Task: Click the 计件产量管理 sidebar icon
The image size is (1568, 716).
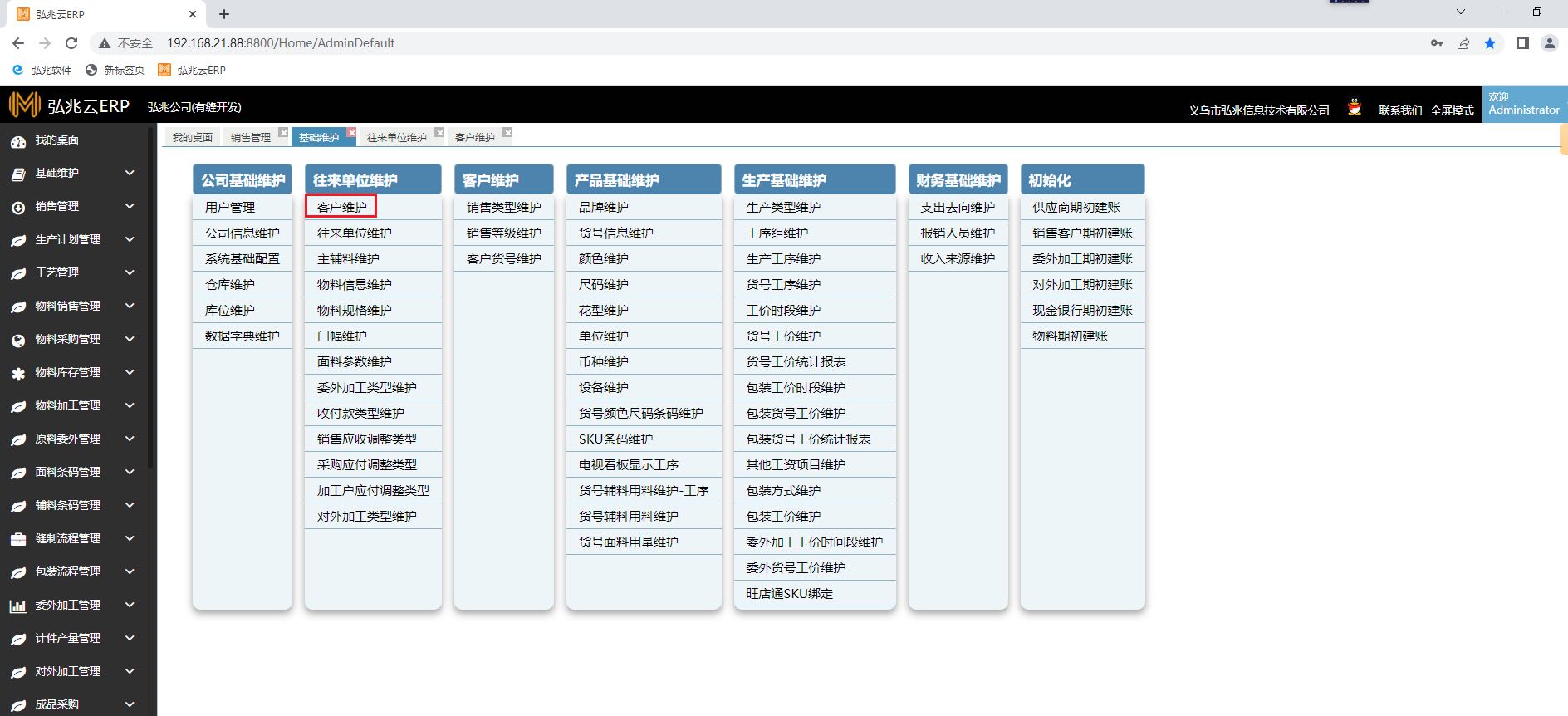Action: point(18,640)
